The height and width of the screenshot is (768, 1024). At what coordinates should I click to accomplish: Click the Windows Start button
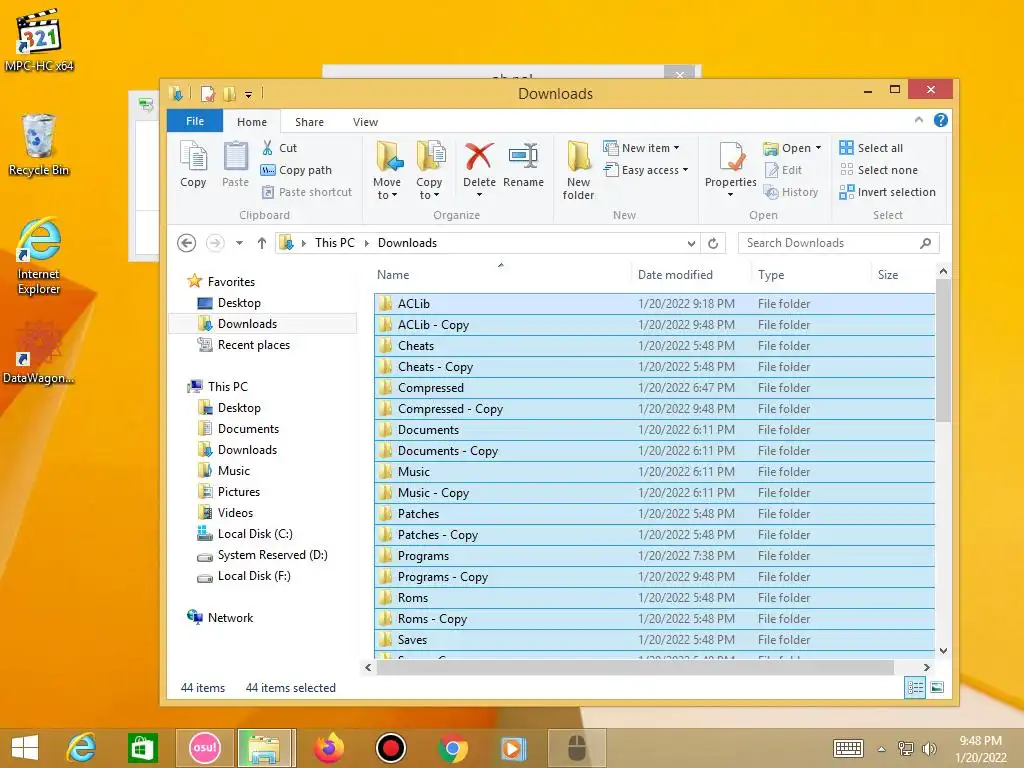pyautogui.click(x=25, y=748)
